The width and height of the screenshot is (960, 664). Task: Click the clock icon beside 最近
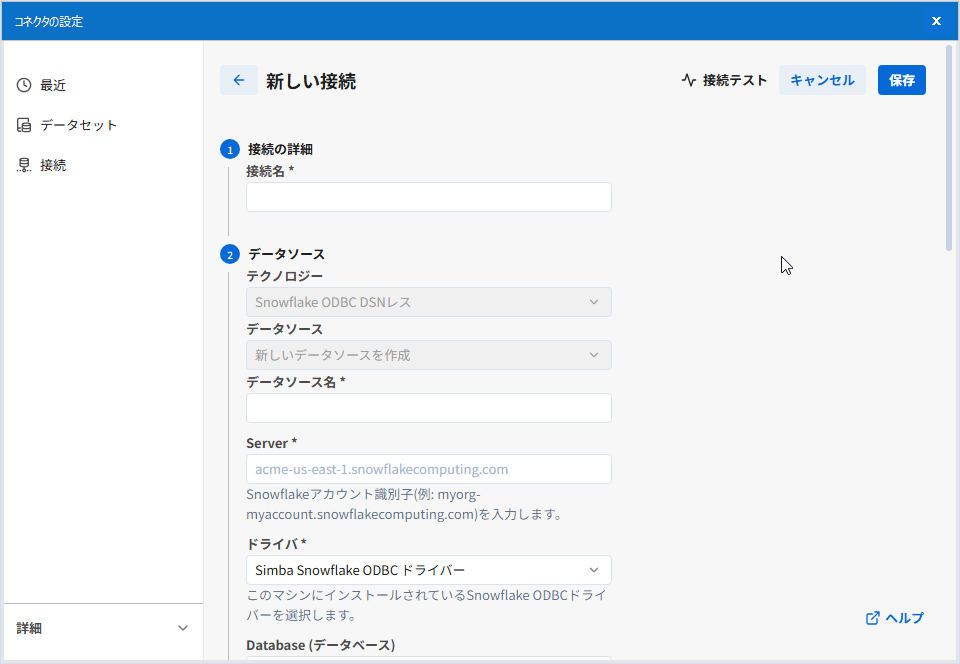tap(24, 85)
